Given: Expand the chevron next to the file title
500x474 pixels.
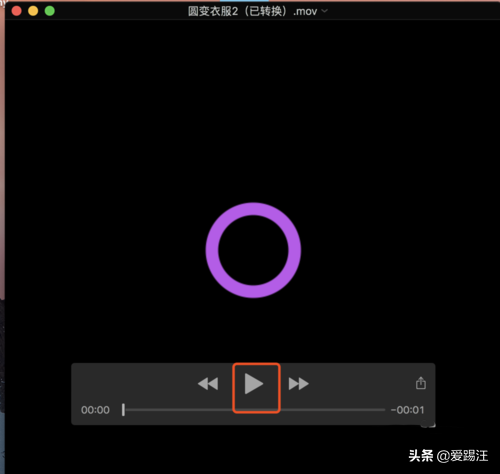Looking at the screenshot, I should (x=325, y=11).
